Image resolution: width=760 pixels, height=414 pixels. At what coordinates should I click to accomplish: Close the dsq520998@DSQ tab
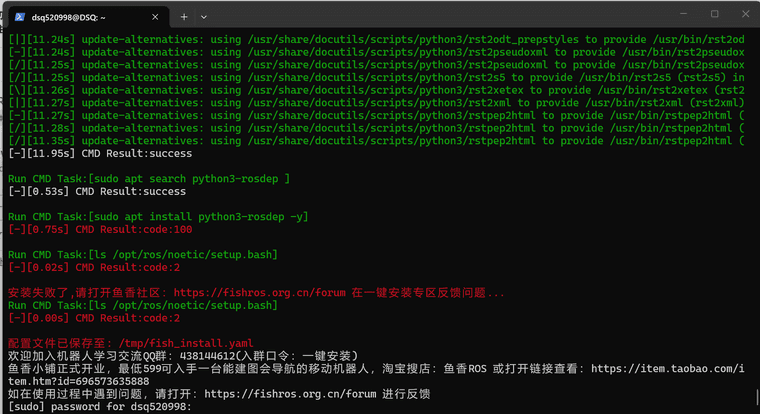155,17
